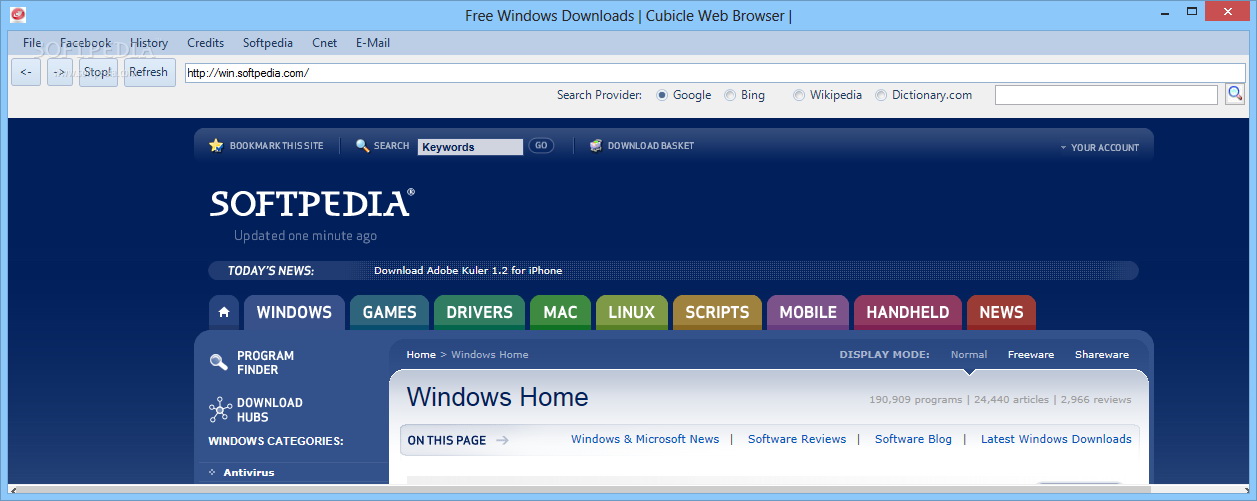This screenshot has height=501, width=1257.
Task: Open Windows & Microsoft News link
Action: (x=645, y=439)
